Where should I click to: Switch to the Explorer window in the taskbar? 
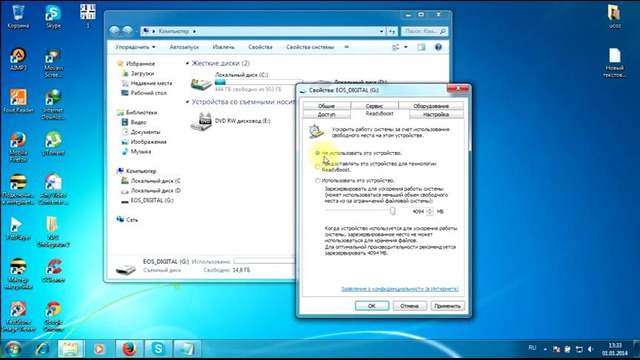[70, 349]
